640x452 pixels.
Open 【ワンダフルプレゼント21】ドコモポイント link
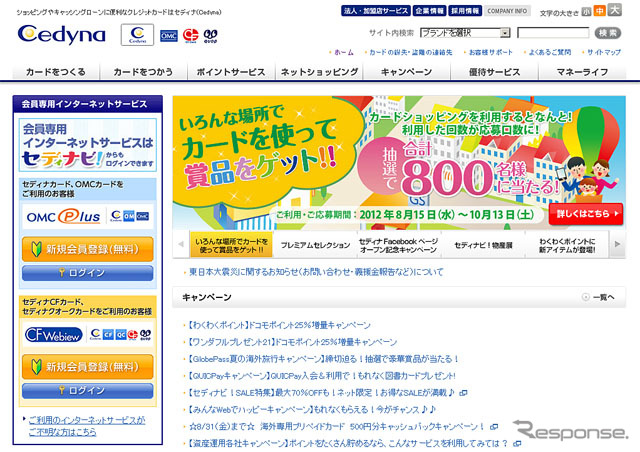coord(291,342)
